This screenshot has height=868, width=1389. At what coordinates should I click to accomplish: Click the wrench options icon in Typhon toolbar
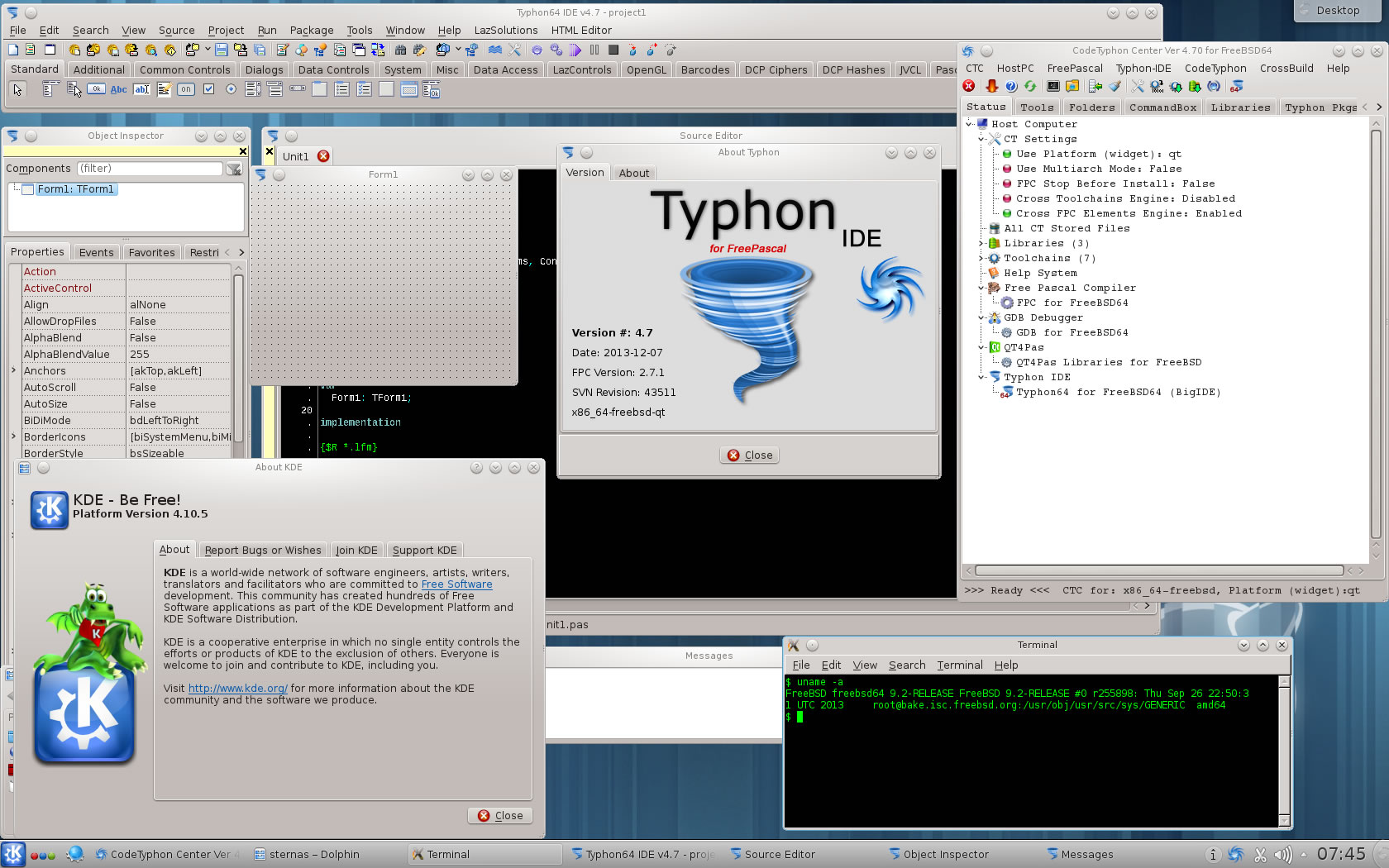(x=514, y=50)
